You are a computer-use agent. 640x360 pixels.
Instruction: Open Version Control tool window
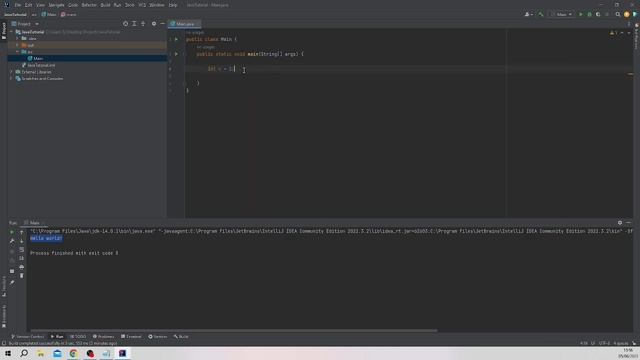point(27,337)
